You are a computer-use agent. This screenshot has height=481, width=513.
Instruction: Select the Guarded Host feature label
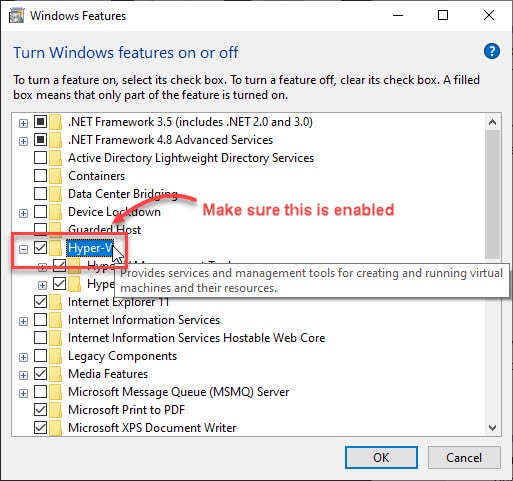coord(104,230)
